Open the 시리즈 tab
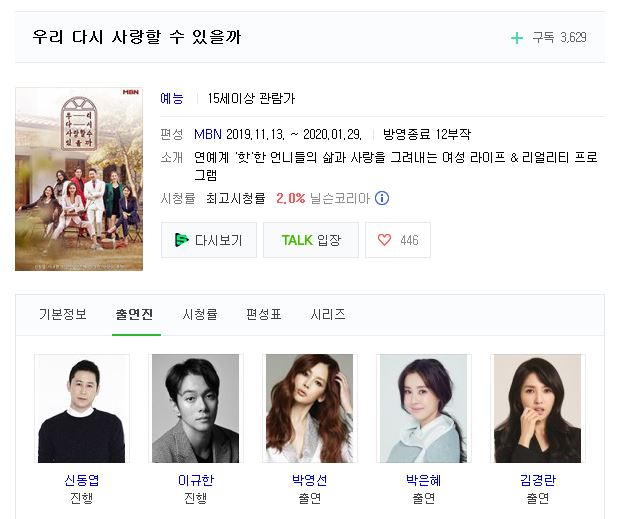 coord(328,314)
